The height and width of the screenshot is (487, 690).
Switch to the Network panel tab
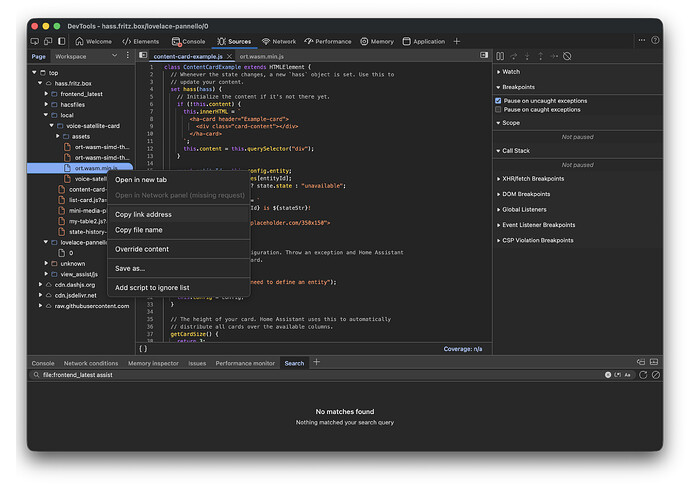(x=279, y=41)
